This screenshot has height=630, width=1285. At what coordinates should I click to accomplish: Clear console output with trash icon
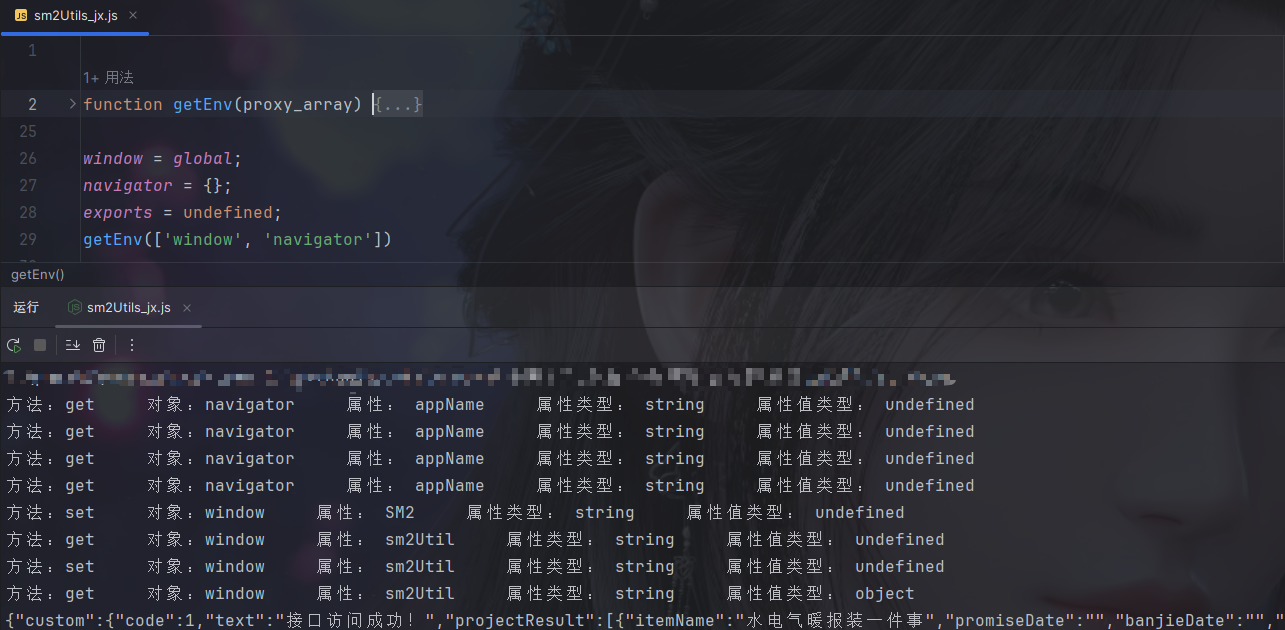(x=99, y=345)
